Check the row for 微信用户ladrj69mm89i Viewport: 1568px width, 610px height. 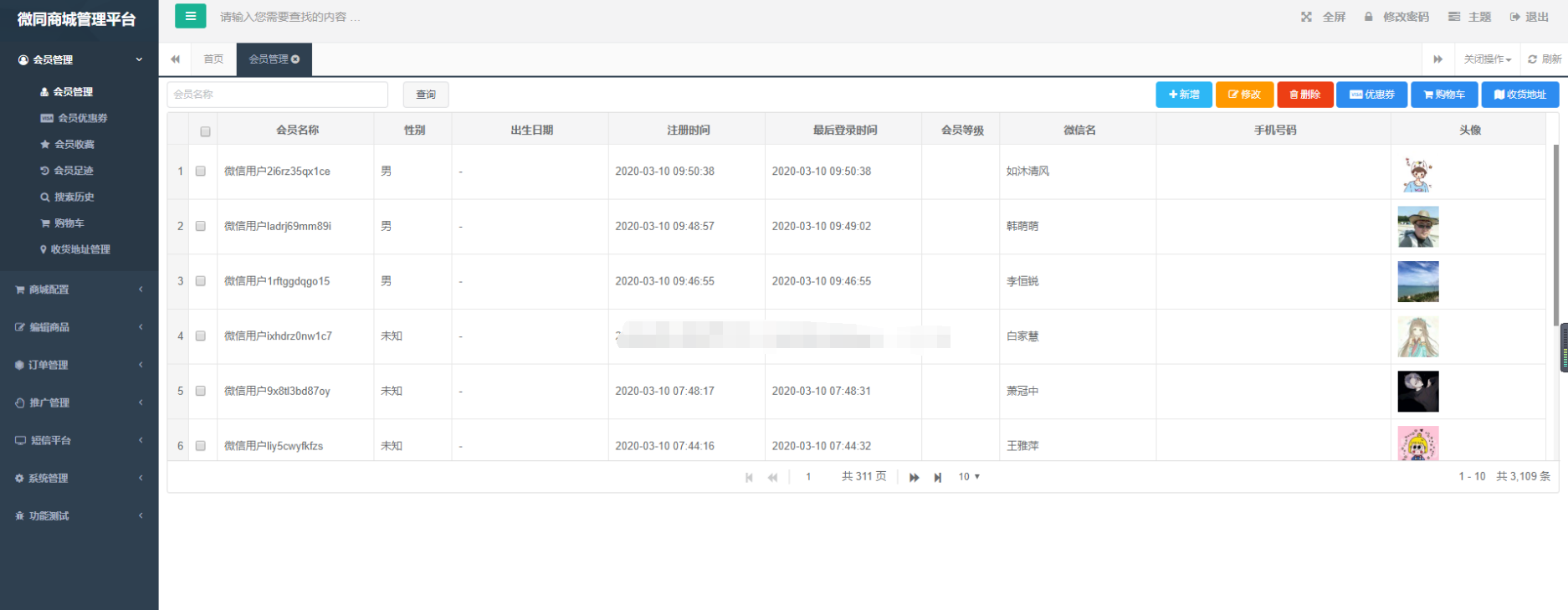coord(201,226)
